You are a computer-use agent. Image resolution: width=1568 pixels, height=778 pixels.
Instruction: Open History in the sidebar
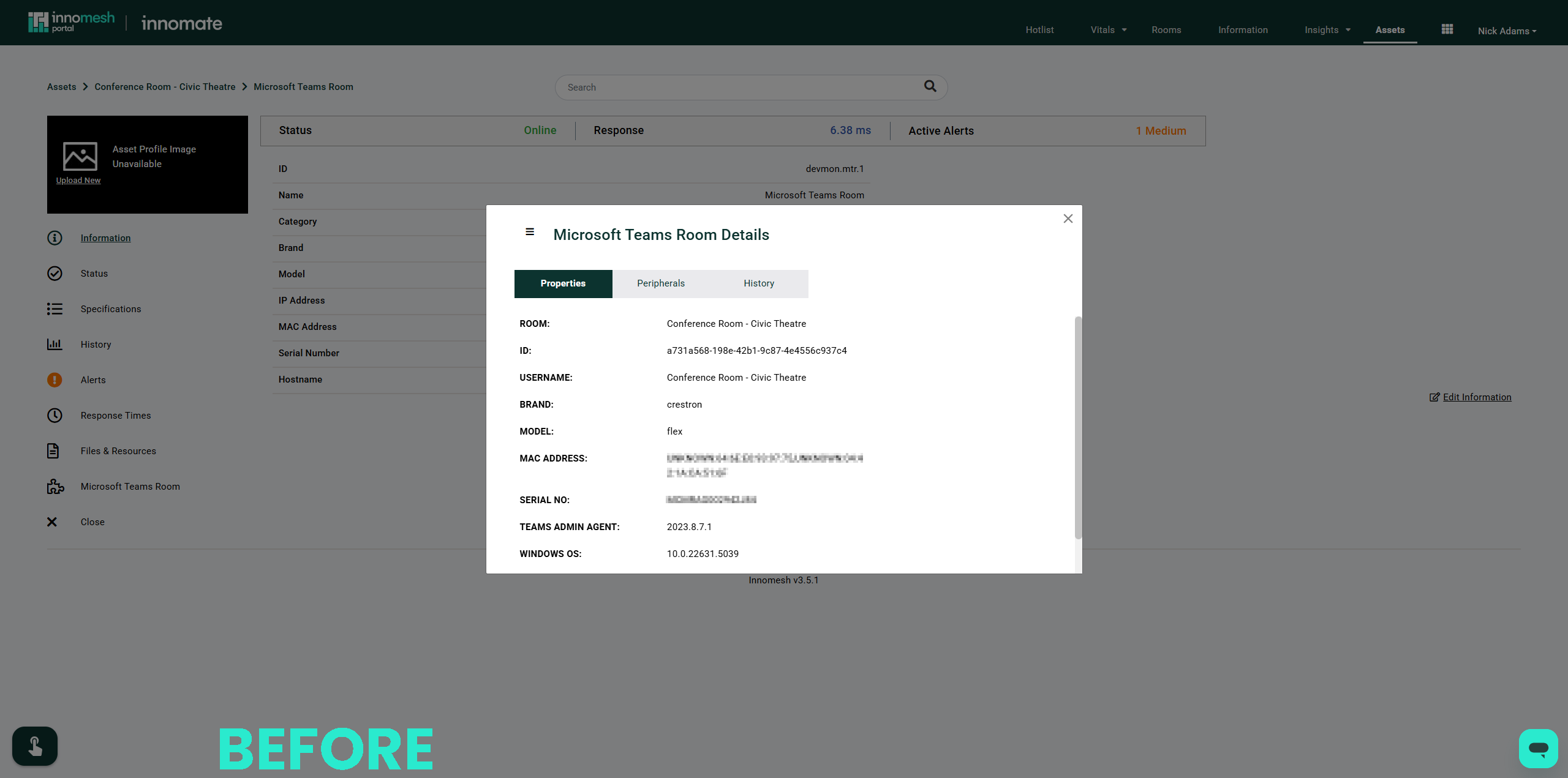(96, 345)
